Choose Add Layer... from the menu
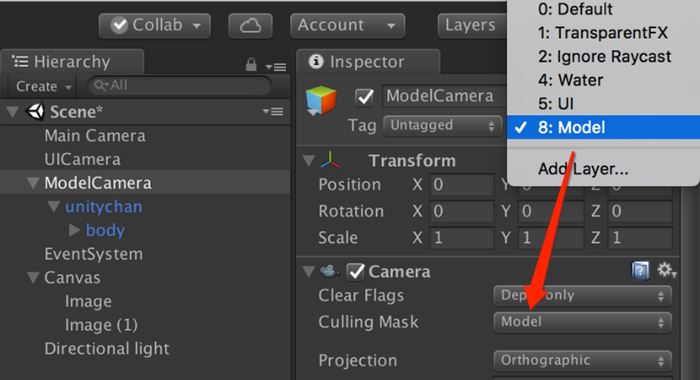The height and width of the screenshot is (380, 700). click(583, 169)
